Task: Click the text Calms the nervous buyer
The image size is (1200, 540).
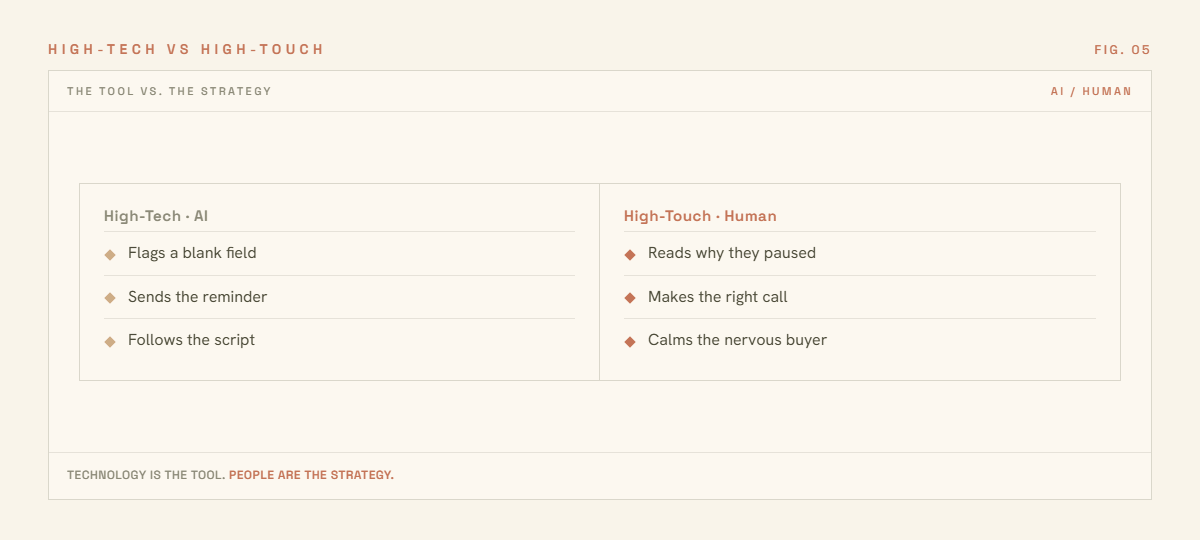Action: (737, 340)
